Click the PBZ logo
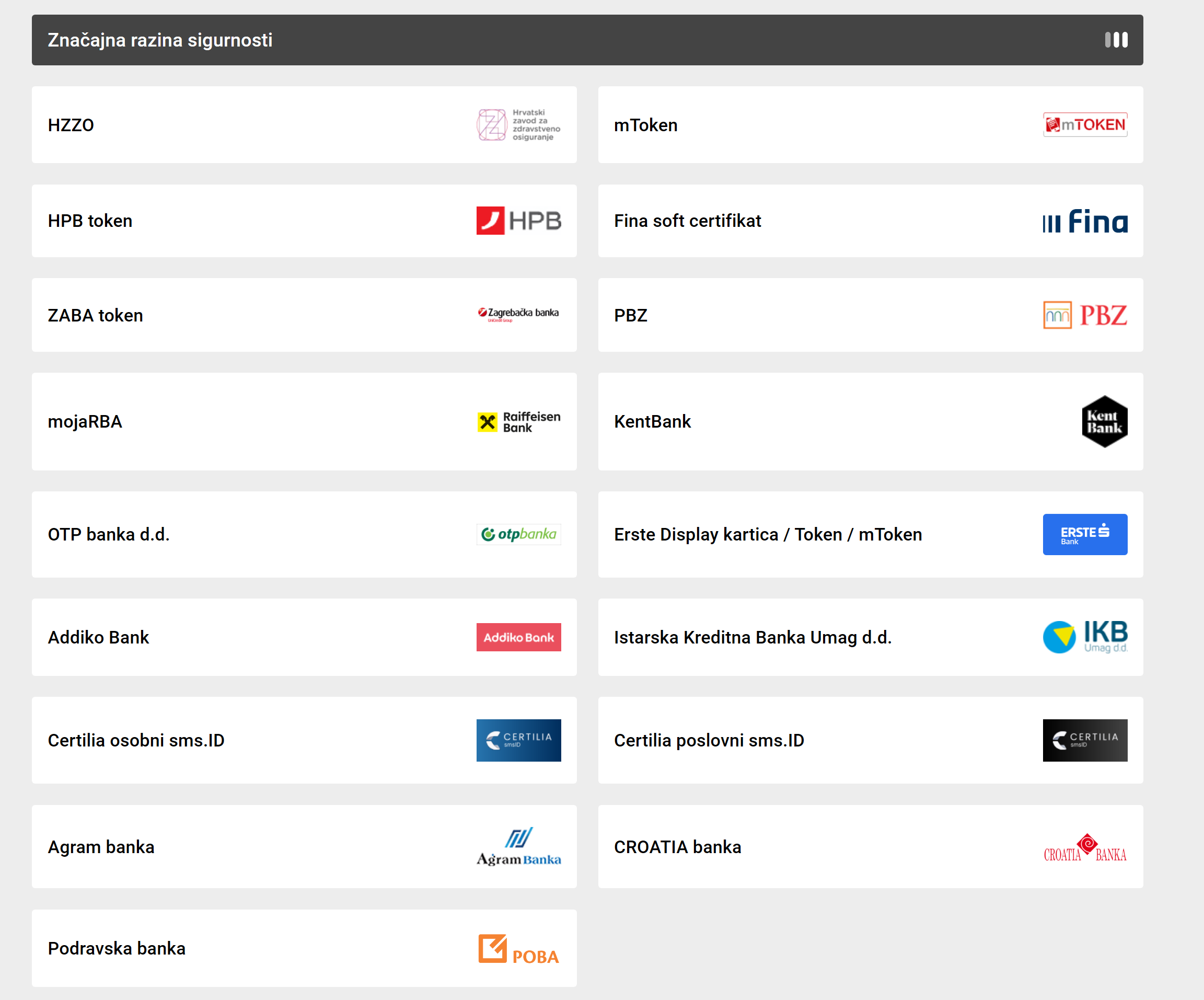Image resolution: width=1204 pixels, height=1000 pixels. click(x=1084, y=315)
